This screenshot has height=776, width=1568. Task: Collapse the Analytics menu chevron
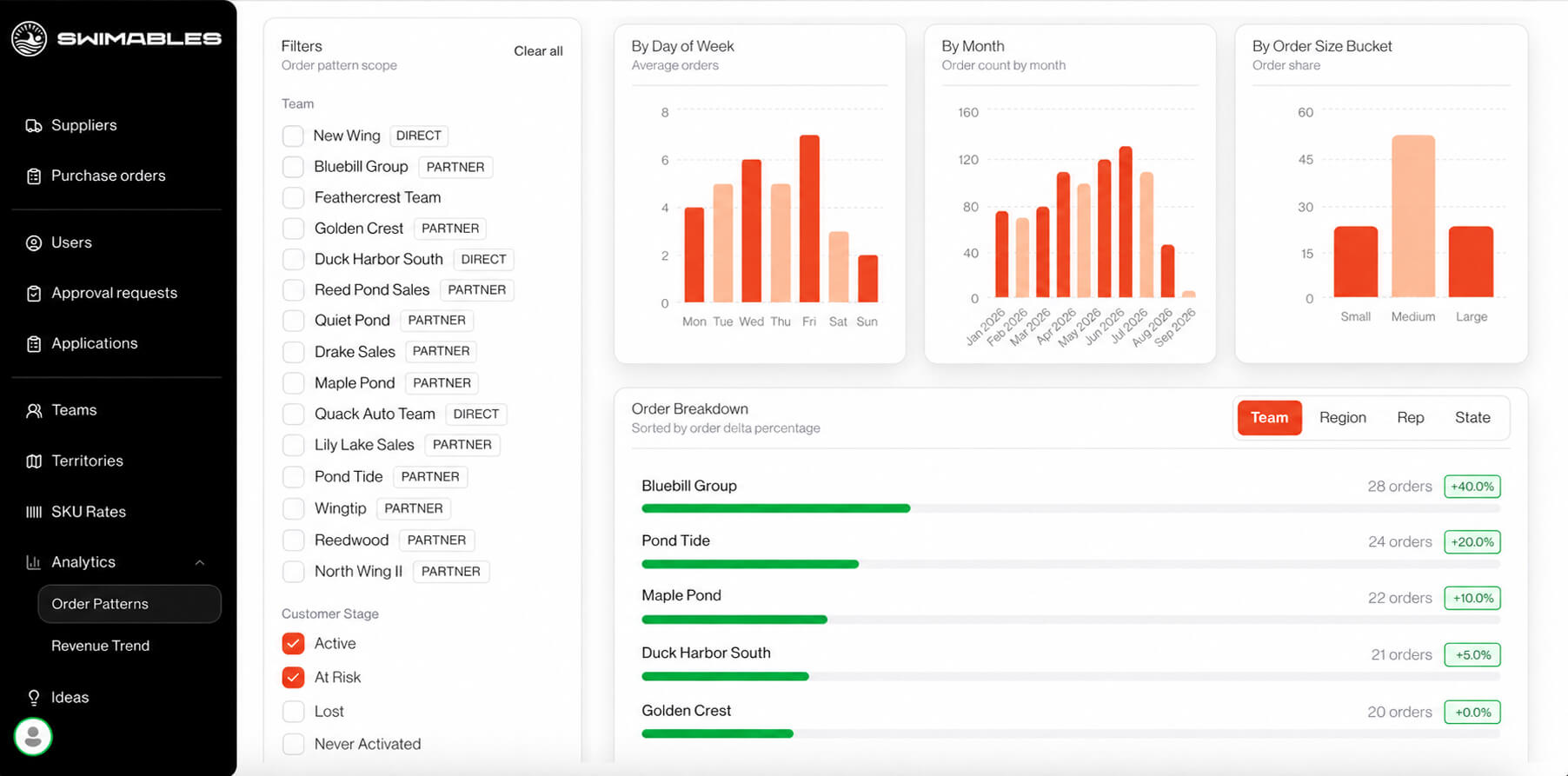pos(200,563)
